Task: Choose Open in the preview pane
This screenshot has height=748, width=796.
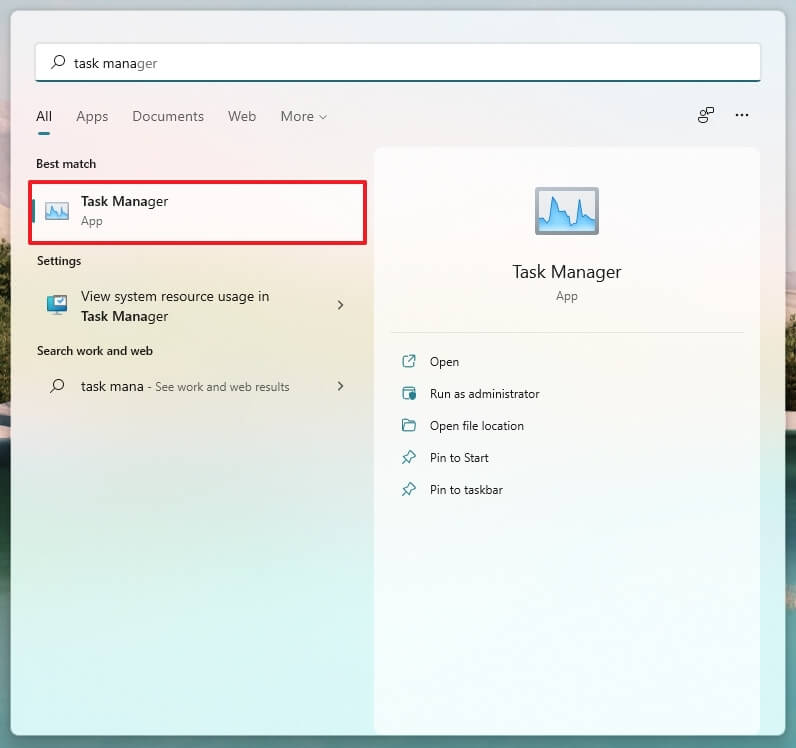Action: (x=444, y=362)
